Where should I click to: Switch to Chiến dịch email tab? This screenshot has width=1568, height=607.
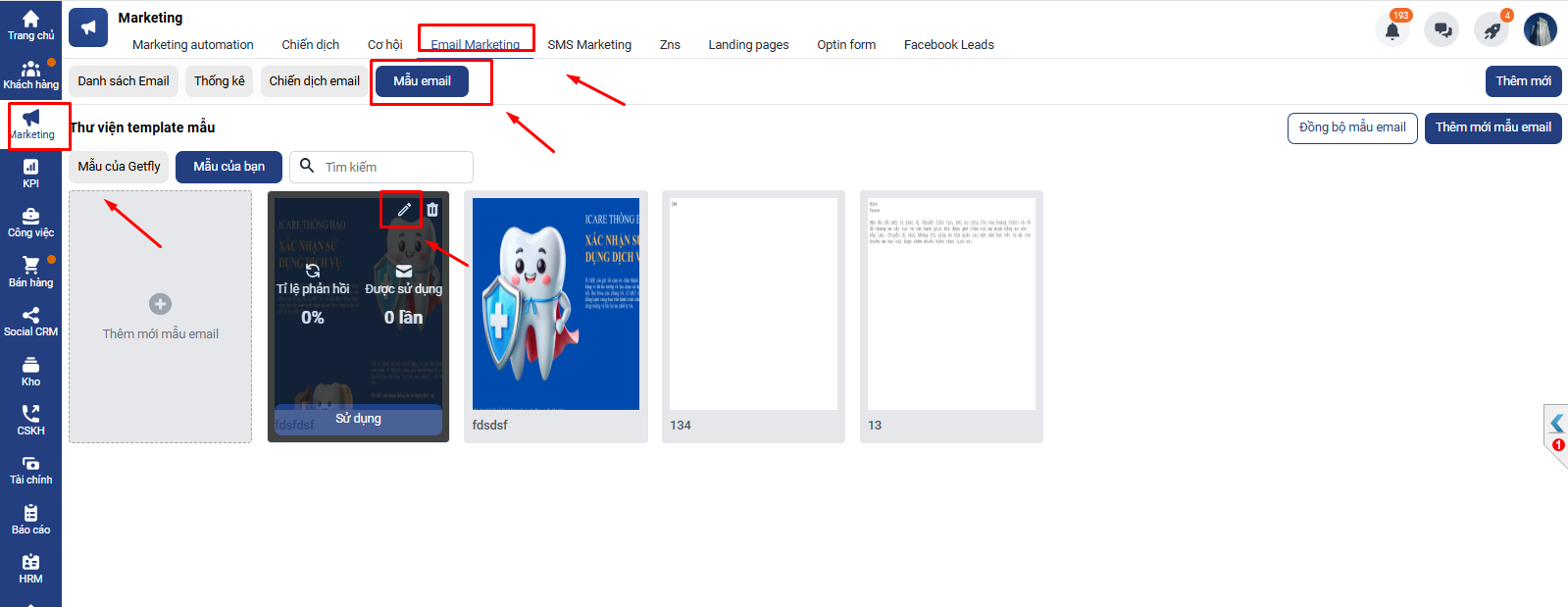[314, 81]
